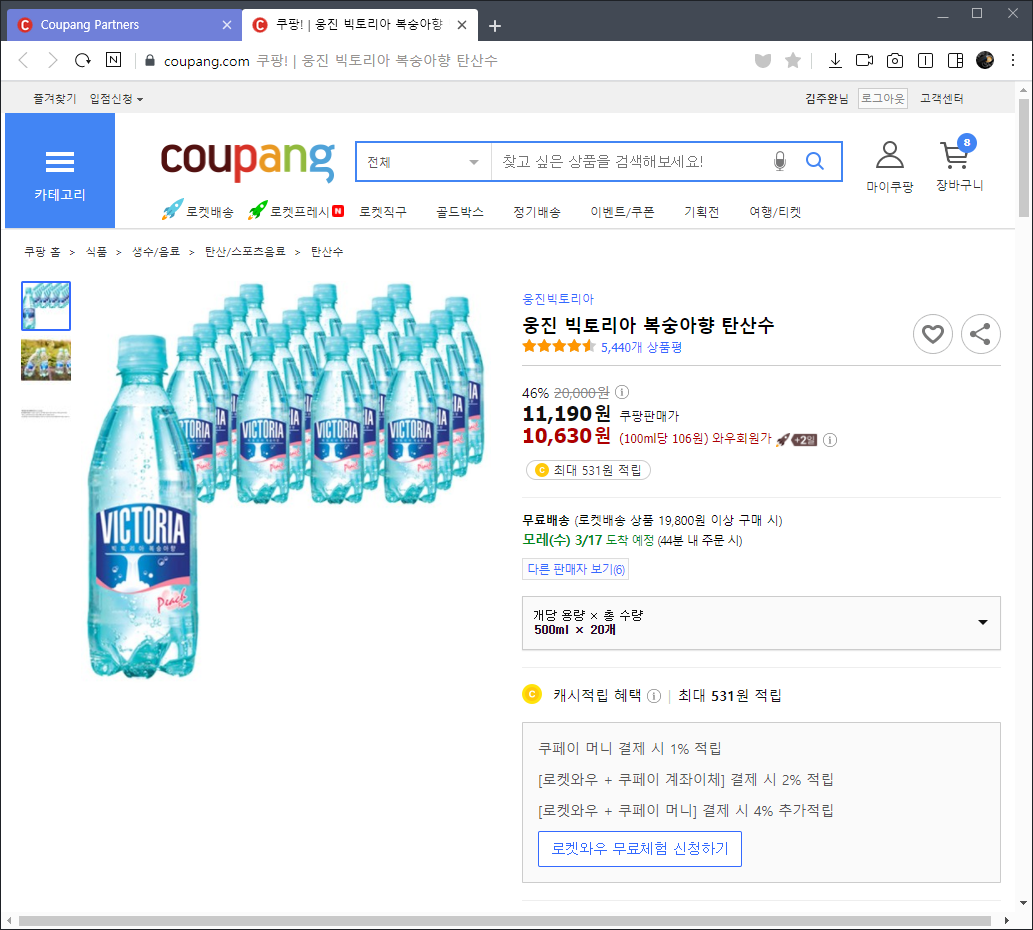Image resolution: width=1033 pixels, height=930 pixels.
Task: Go to 탄산수 breadcrumb
Action: point(327,252)
